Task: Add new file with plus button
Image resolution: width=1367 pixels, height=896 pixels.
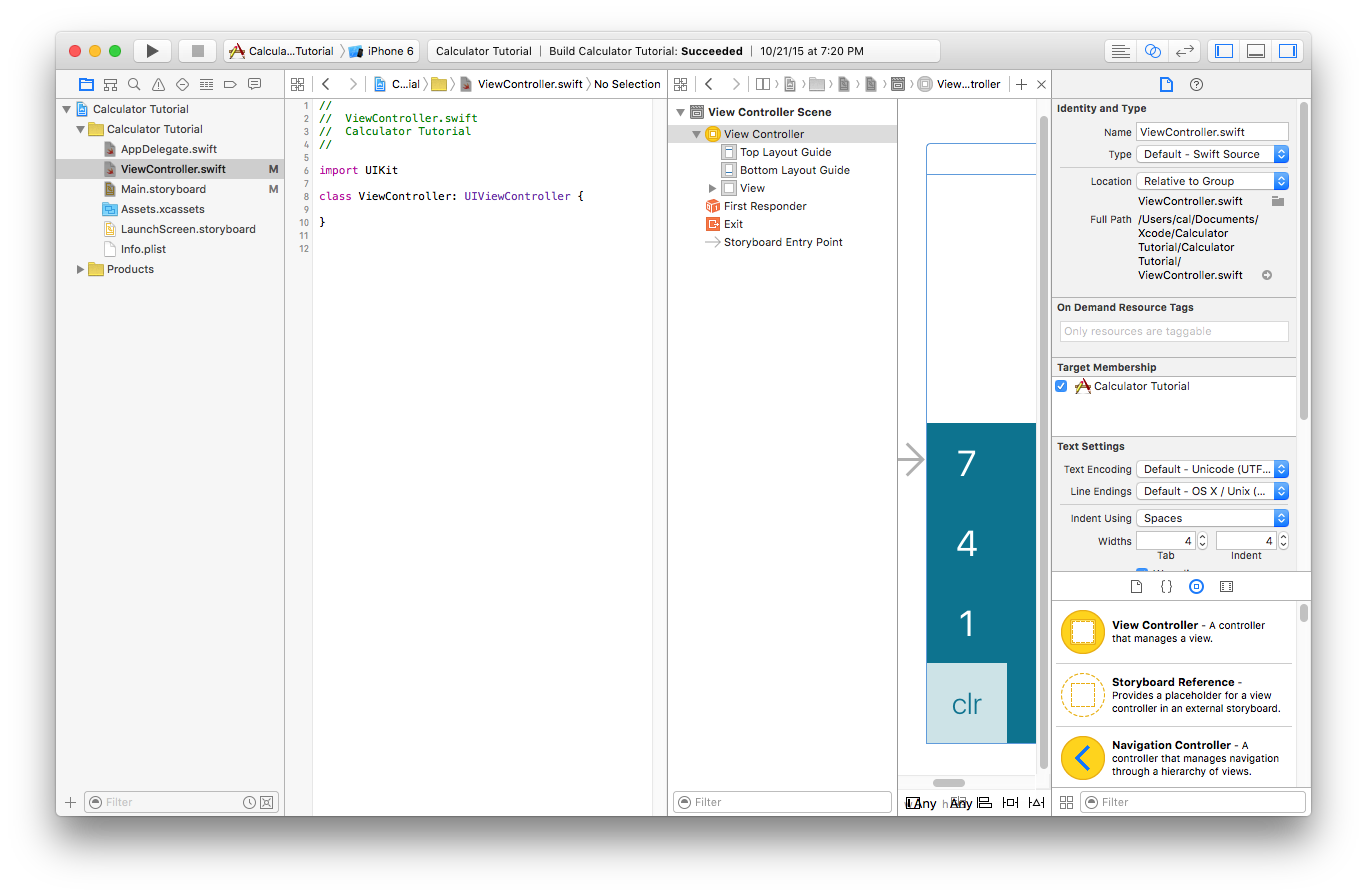Action: point(70,802)
